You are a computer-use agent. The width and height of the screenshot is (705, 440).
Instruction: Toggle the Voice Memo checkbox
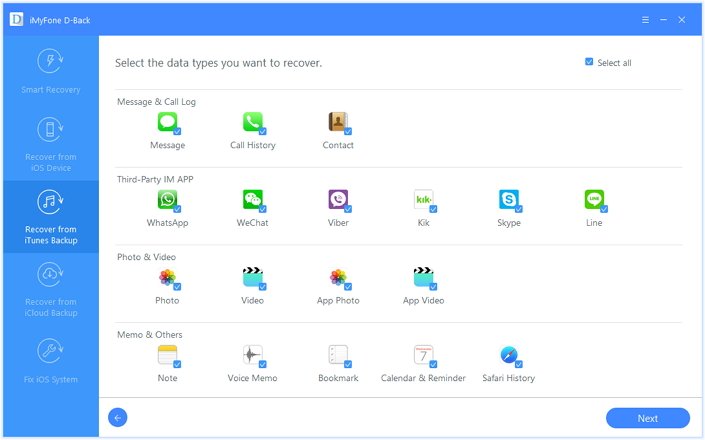coord(263,364)
